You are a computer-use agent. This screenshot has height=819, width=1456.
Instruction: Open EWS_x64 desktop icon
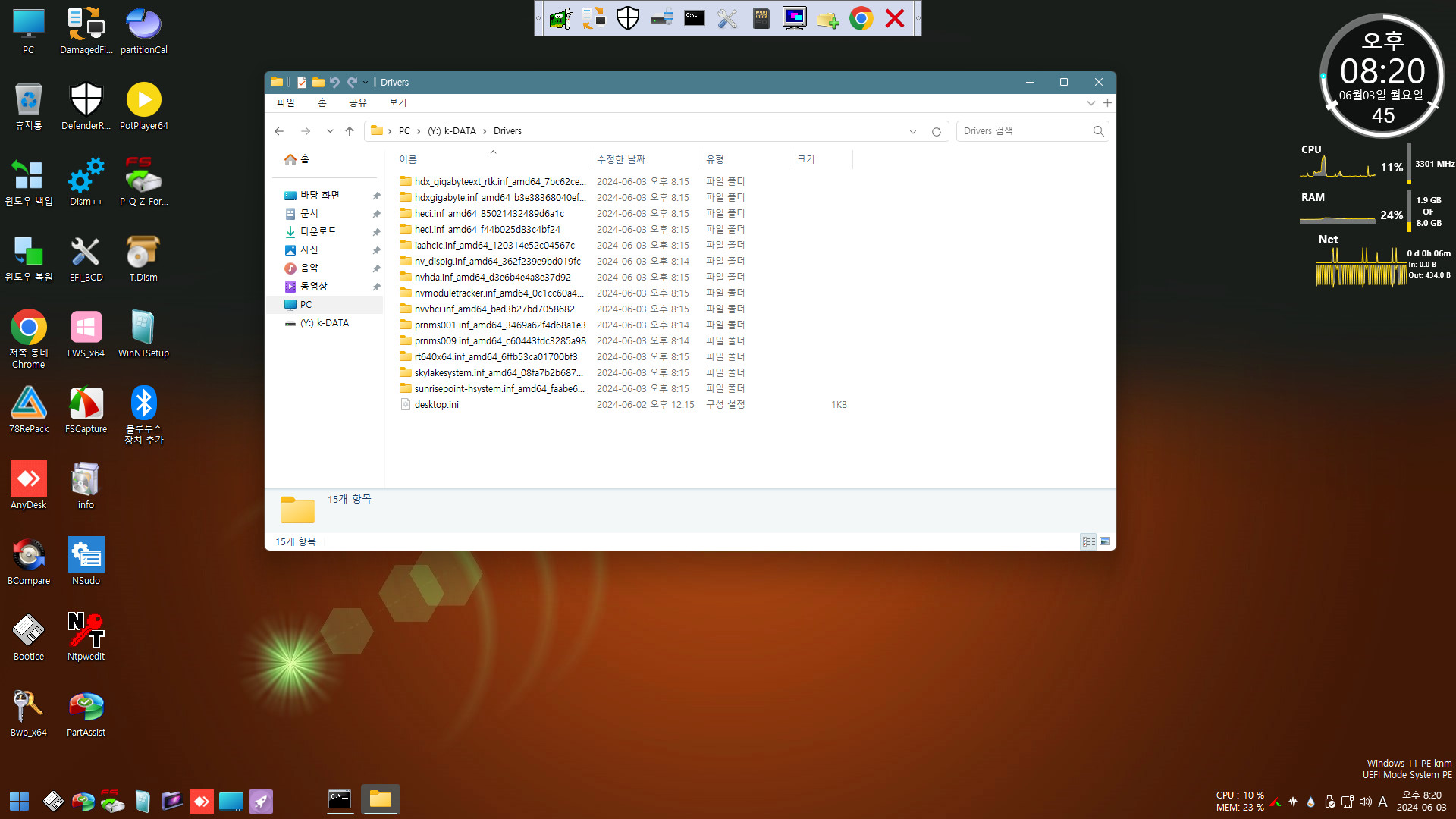[x=86, y=334]
